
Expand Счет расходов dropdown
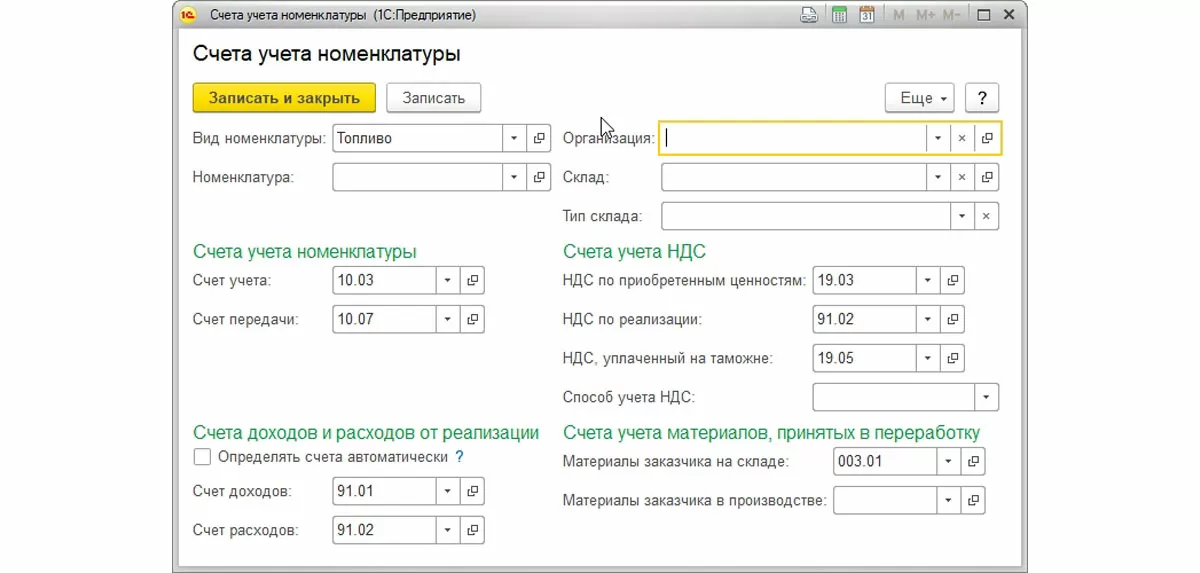448,530
